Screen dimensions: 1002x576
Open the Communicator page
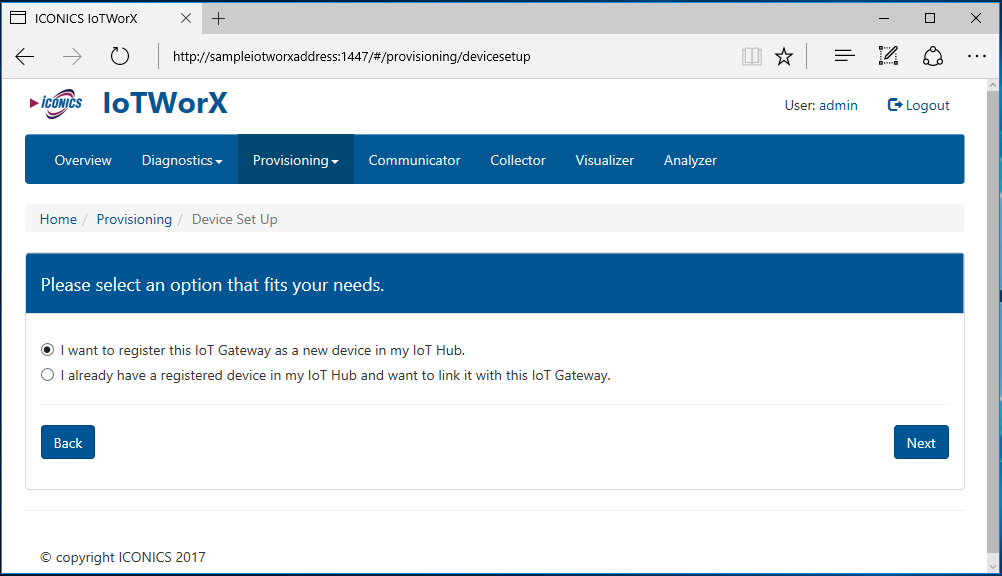414,160
